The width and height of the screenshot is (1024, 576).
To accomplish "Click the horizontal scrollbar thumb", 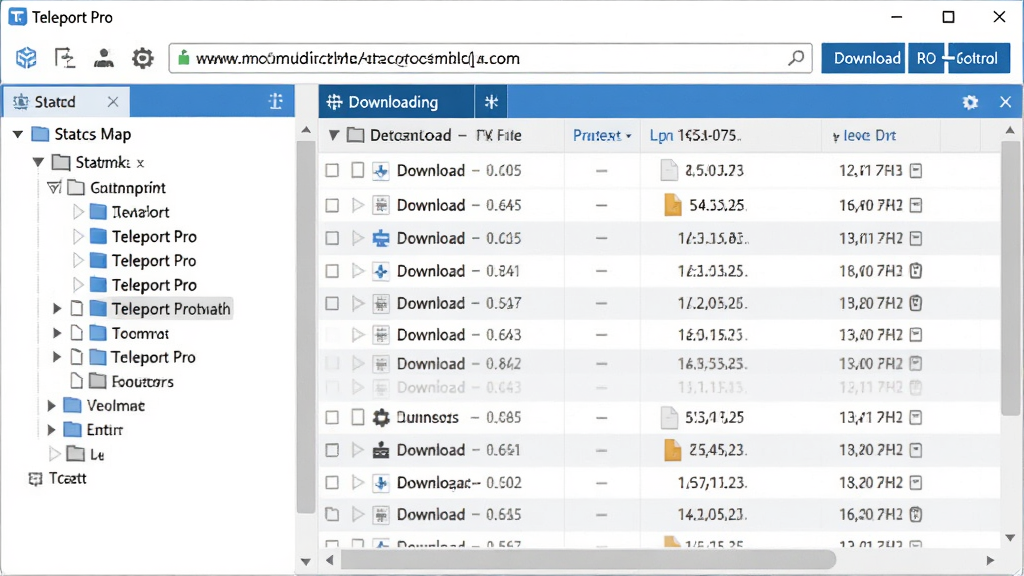I will tap(588, 560).
